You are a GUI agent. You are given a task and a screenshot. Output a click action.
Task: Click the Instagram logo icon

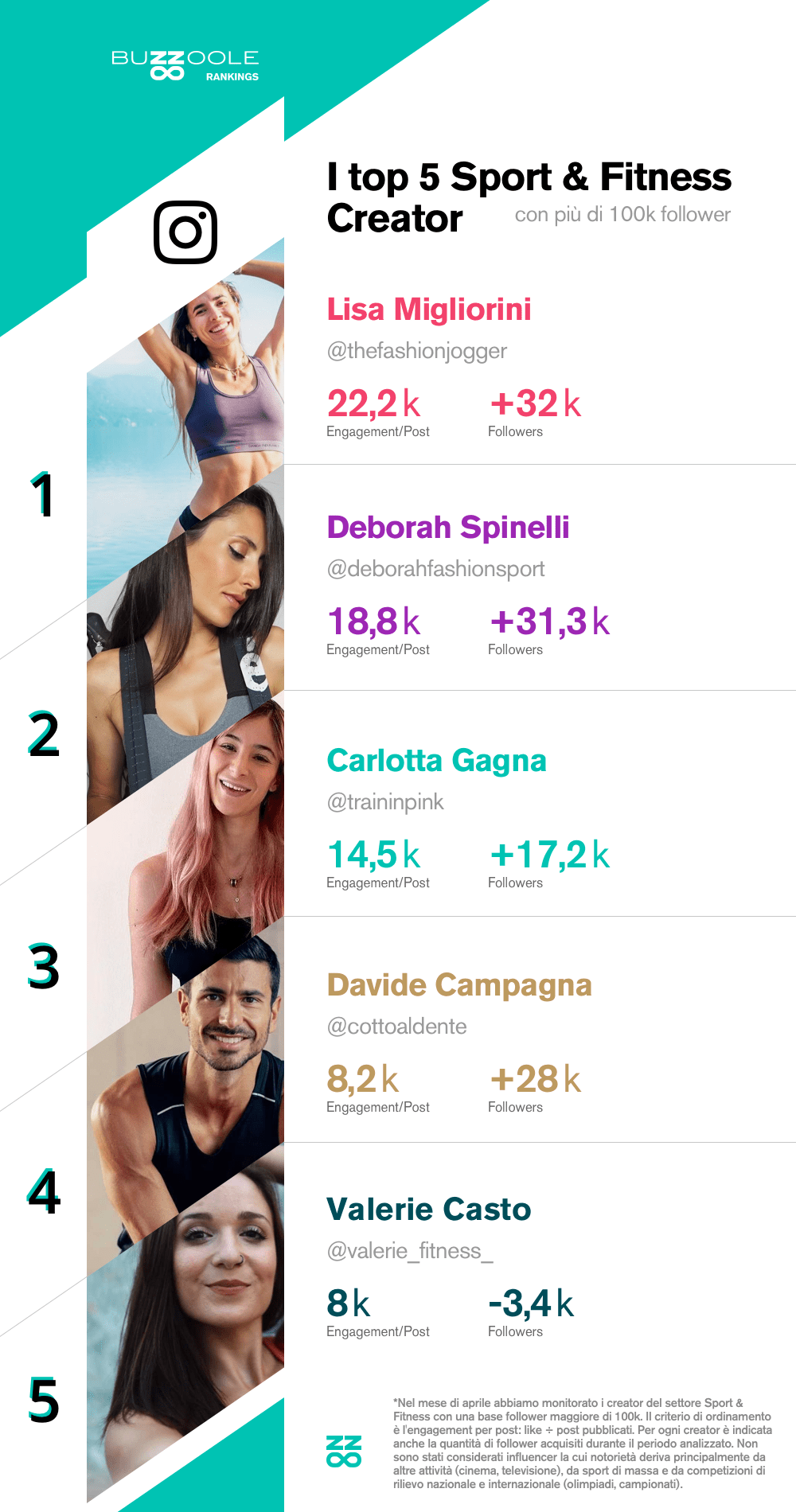point(185,232)
